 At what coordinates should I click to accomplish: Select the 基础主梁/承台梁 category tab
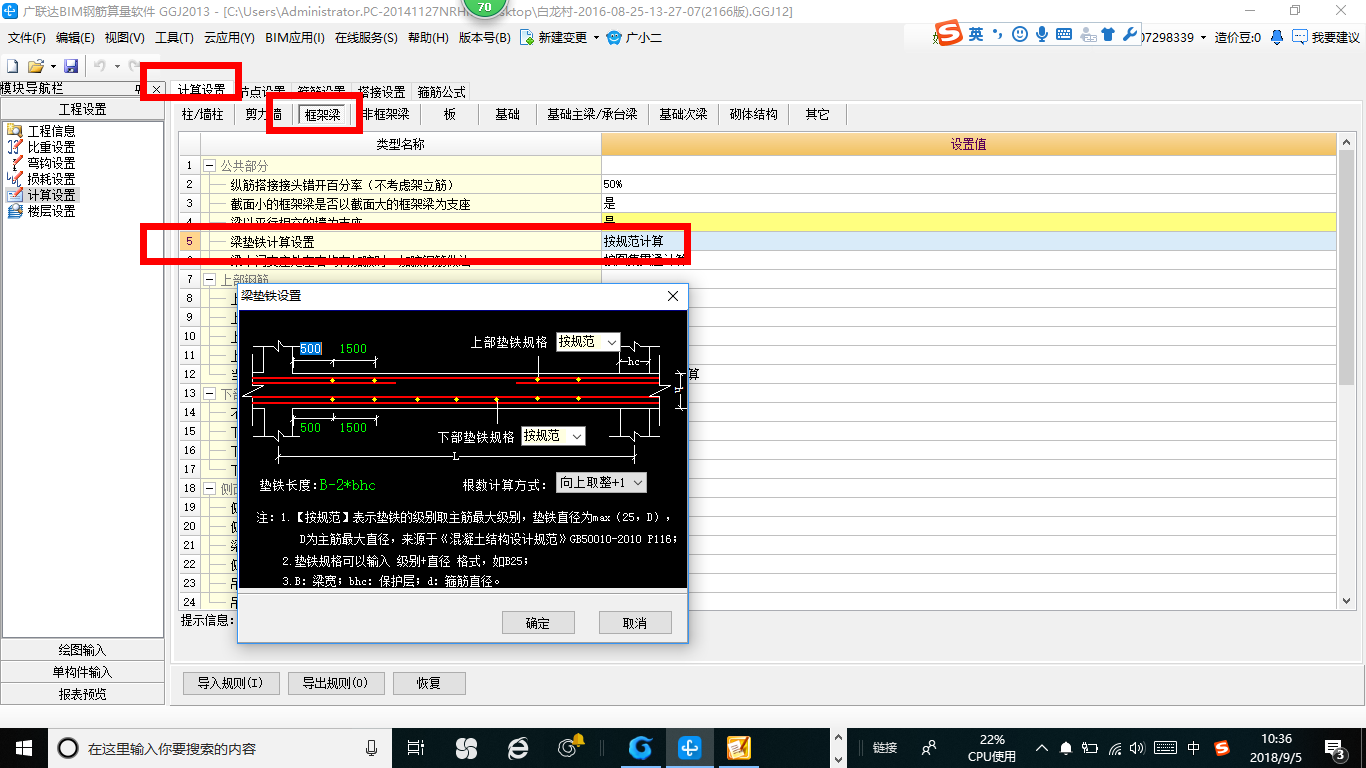592,115
